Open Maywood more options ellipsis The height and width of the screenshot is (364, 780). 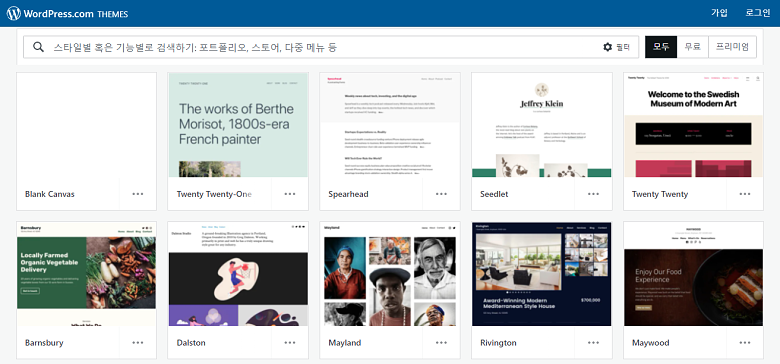point(745,343)
